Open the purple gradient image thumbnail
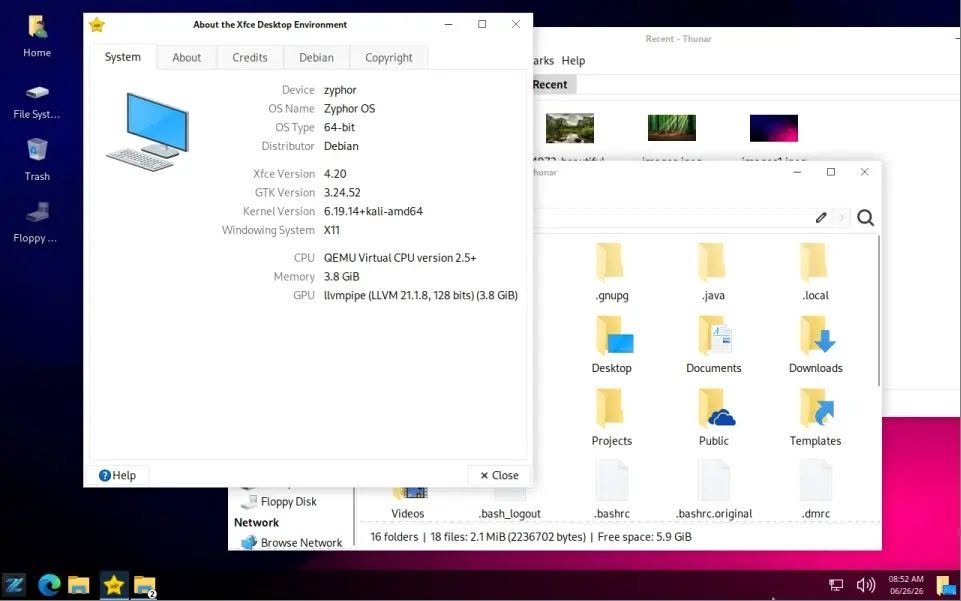This screenshot has height=601, width=961. [773, 128]
